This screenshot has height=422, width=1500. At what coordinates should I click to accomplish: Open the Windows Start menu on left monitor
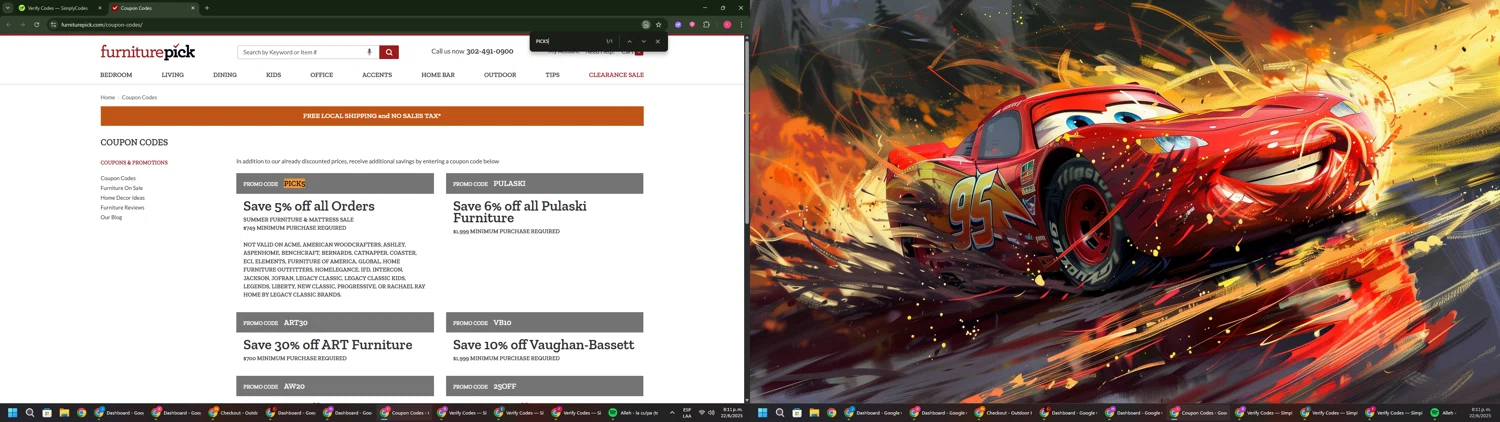pyautogui.click(x=13, y=412)
